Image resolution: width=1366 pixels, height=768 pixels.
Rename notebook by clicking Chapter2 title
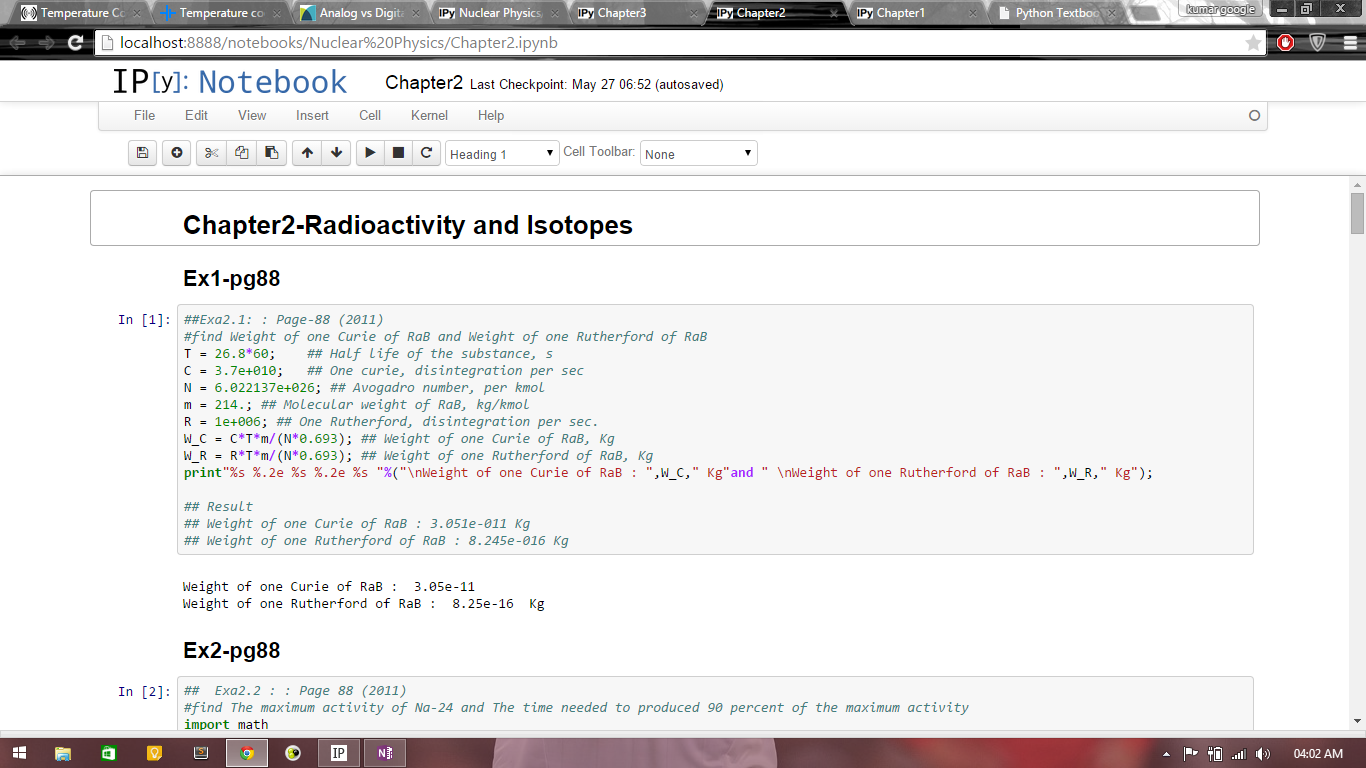coord(424,83)
